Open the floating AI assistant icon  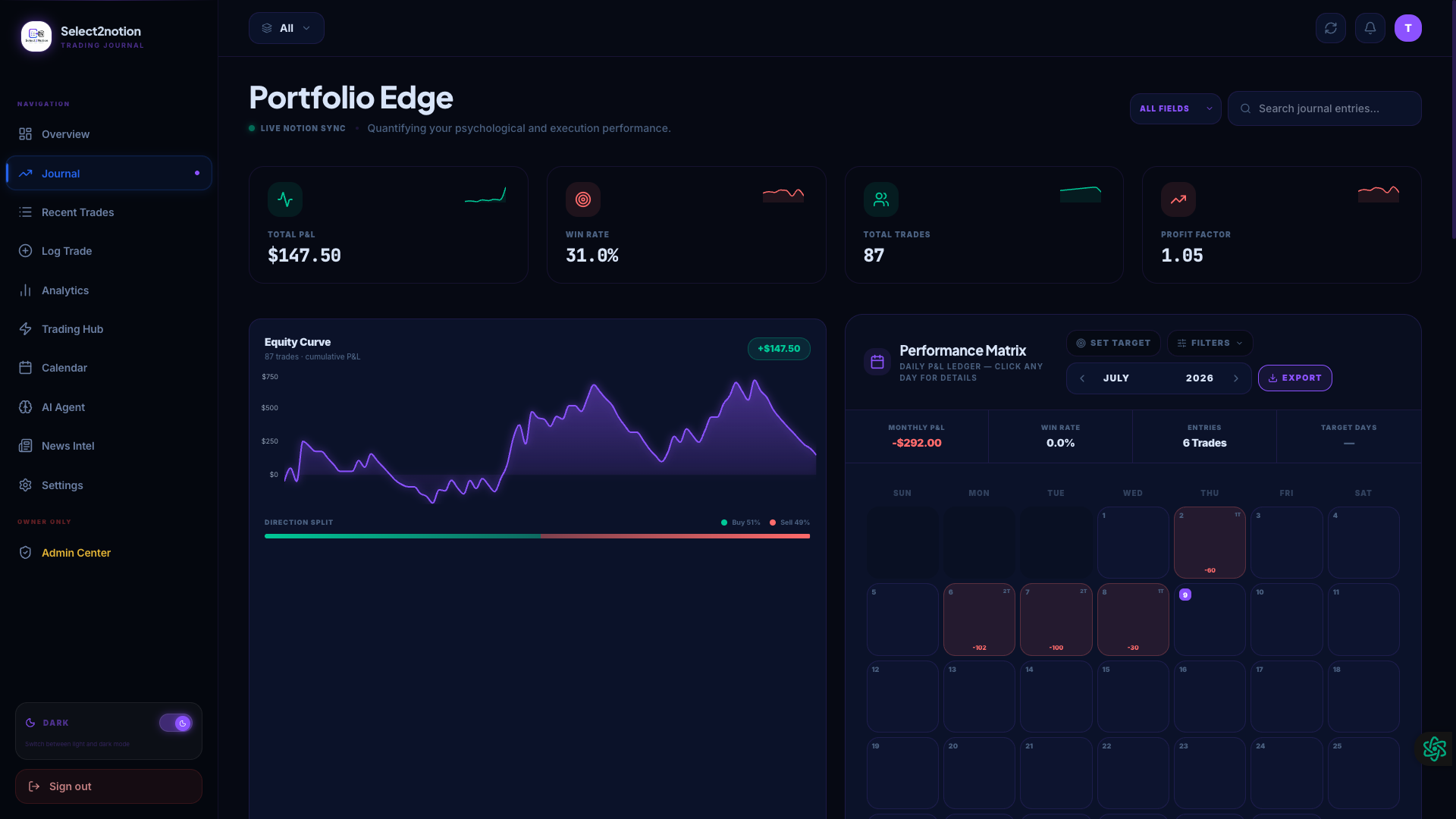pyautogui.click(x=1435, y=749)
